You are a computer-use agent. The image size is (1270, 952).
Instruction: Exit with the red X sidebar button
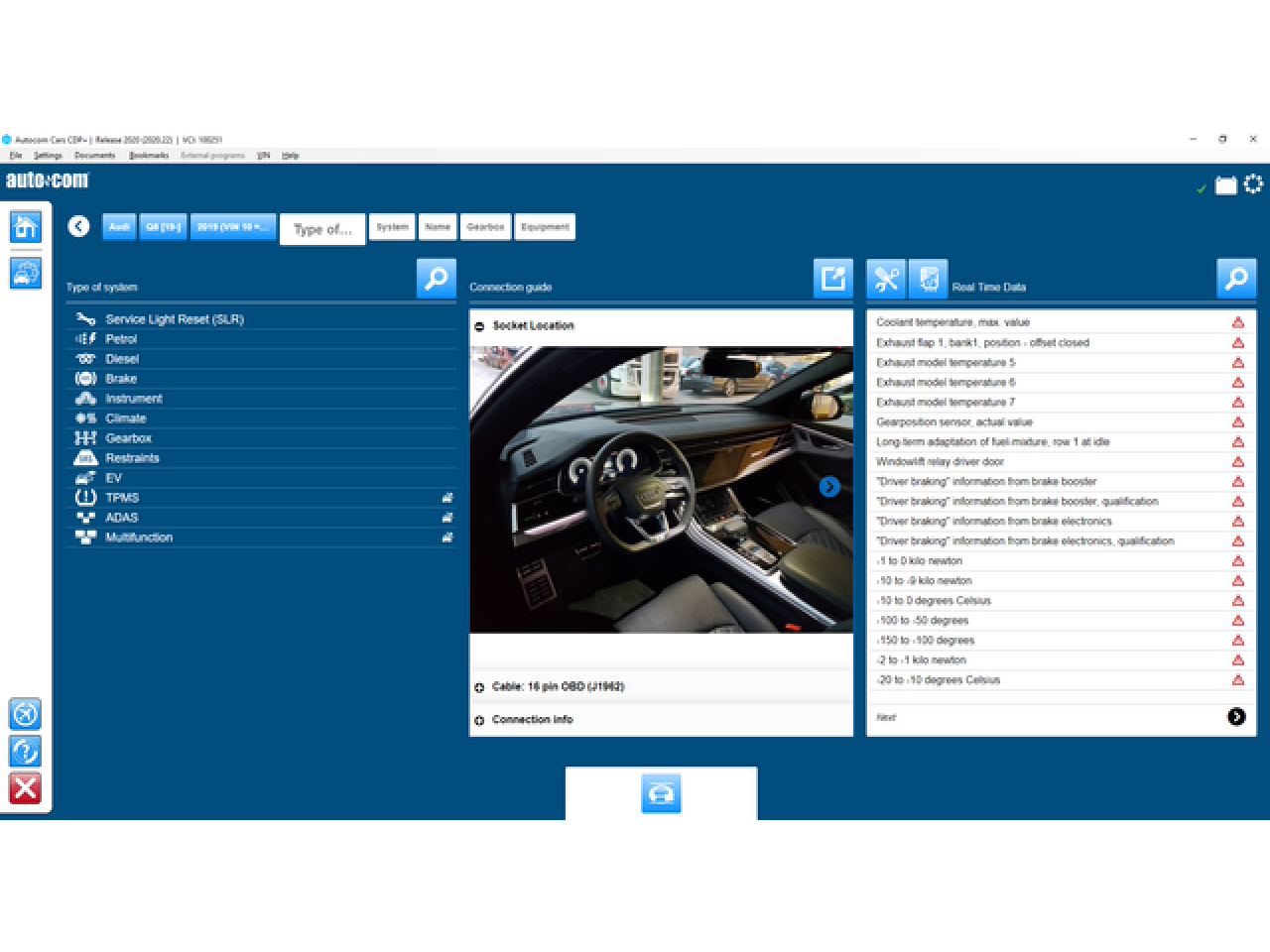click(25, 788)
